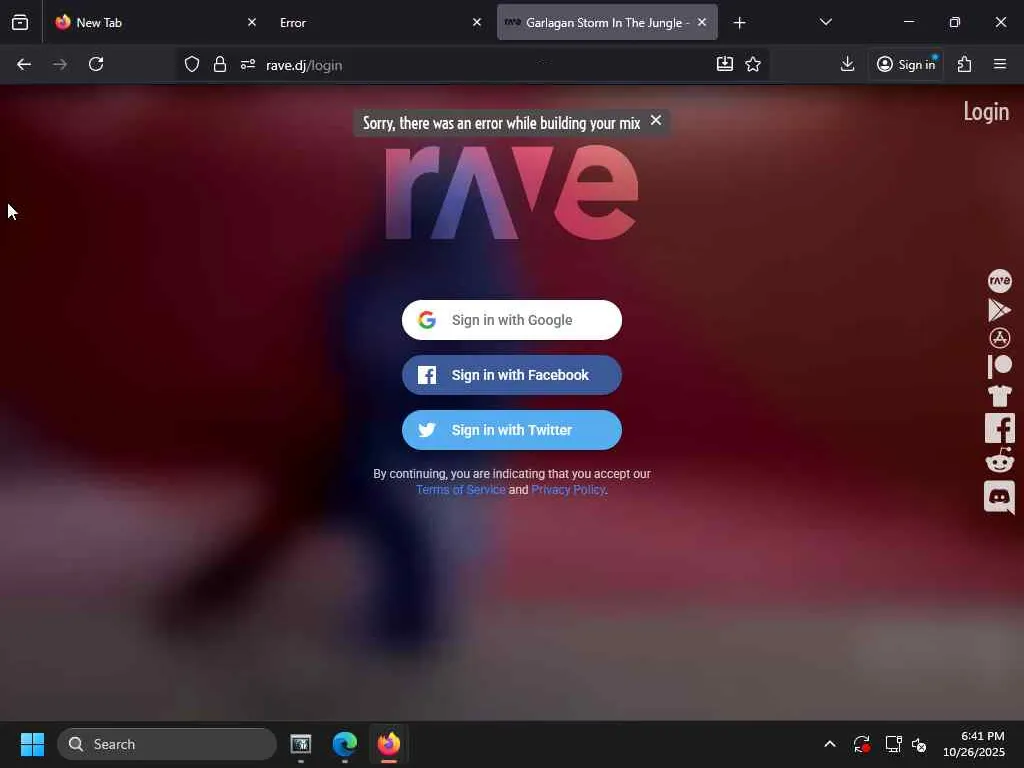Sign in with Facebook
The image size is (1024, 768).
[x=511, y=375]
